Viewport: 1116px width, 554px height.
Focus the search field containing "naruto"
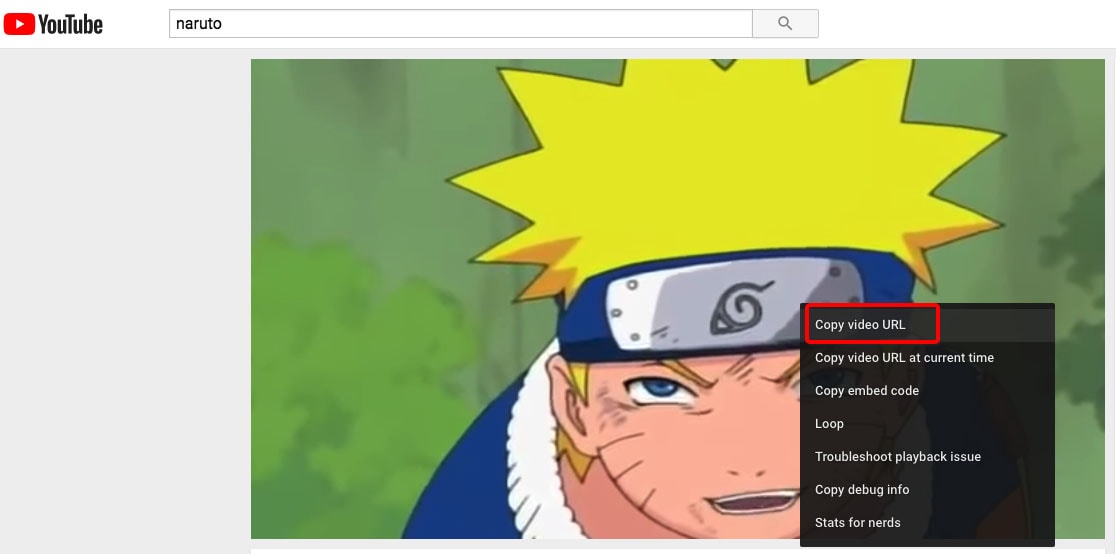pyautogui.click(x=460, y=23)
